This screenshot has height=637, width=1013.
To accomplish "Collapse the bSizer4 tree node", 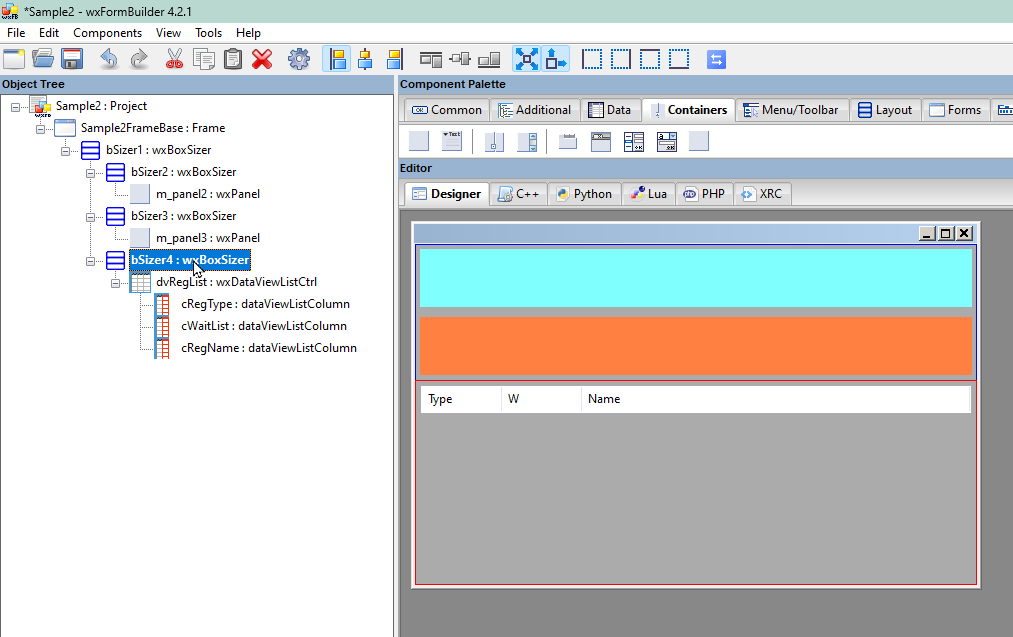I will (x=92, y=261).
